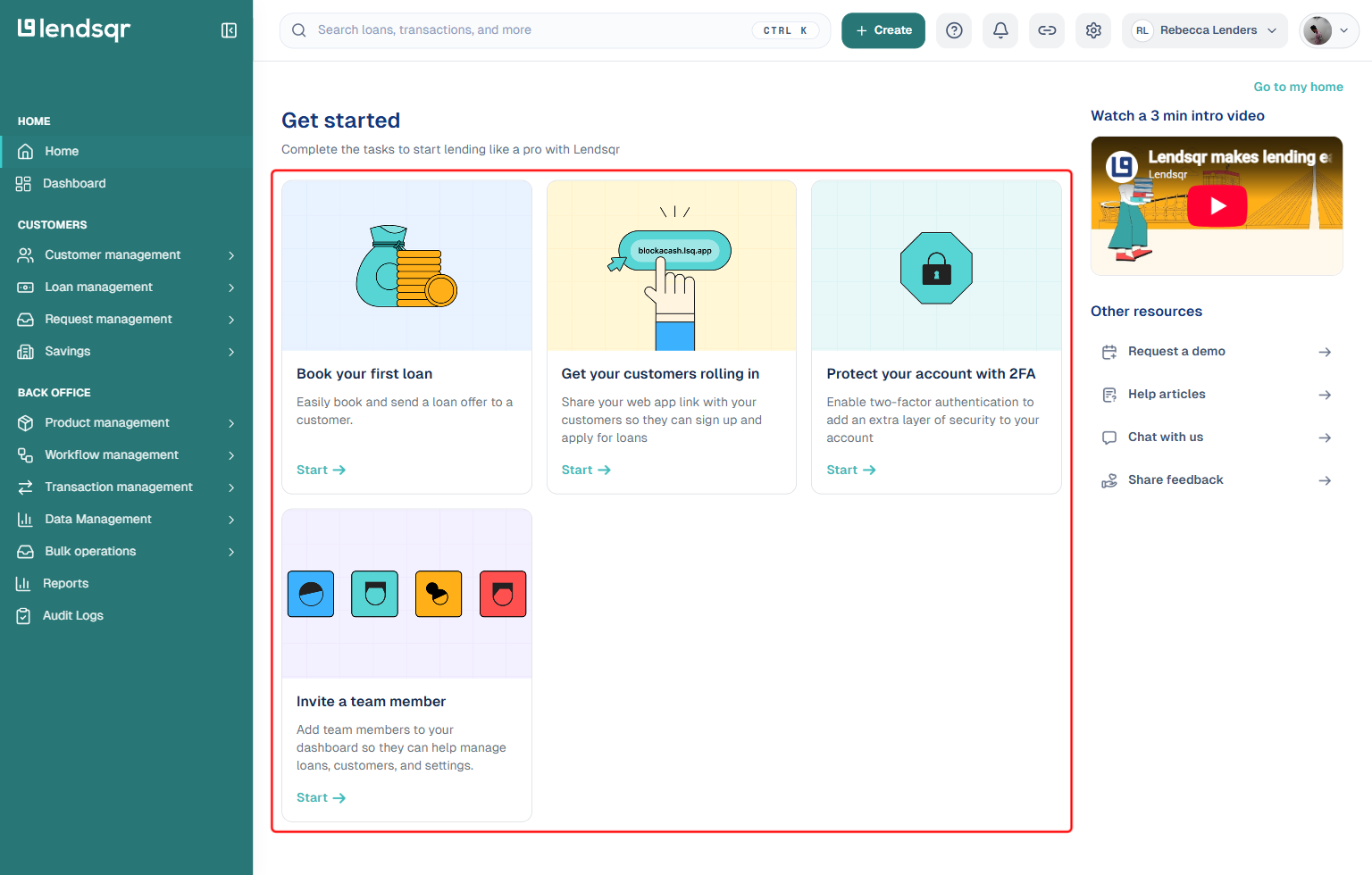
Task: Click the CTRL K shortcut badge
Action: pyautogui.click(x=785, y=30)
